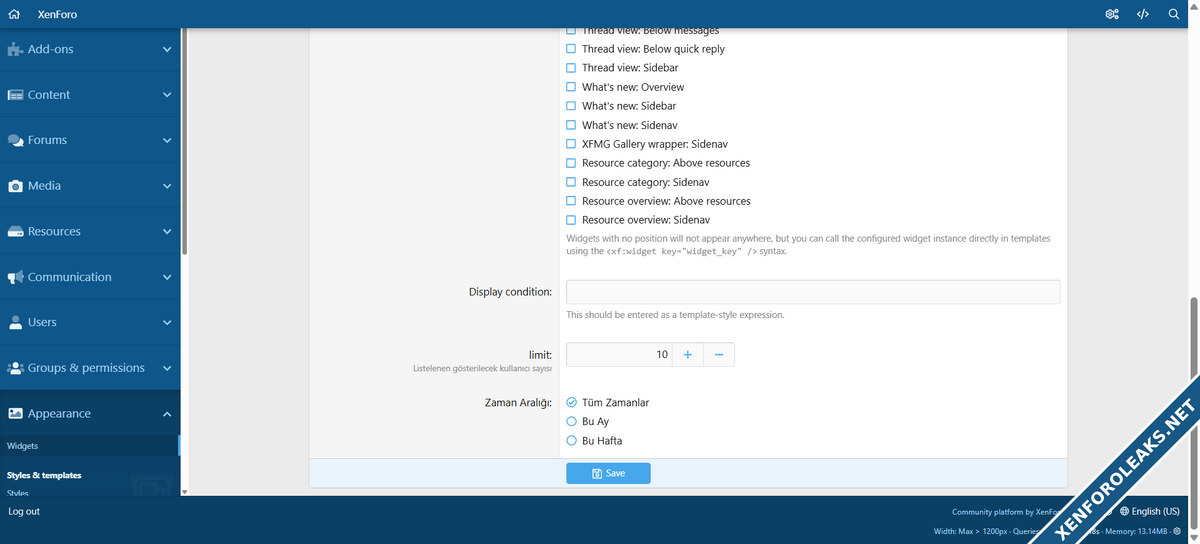Open the options gears icon in header
1200x544 pixels.
[x=1112, y=15]
